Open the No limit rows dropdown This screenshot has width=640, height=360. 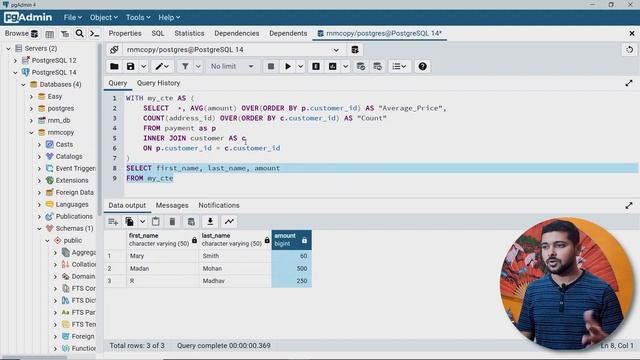point(232,66)
